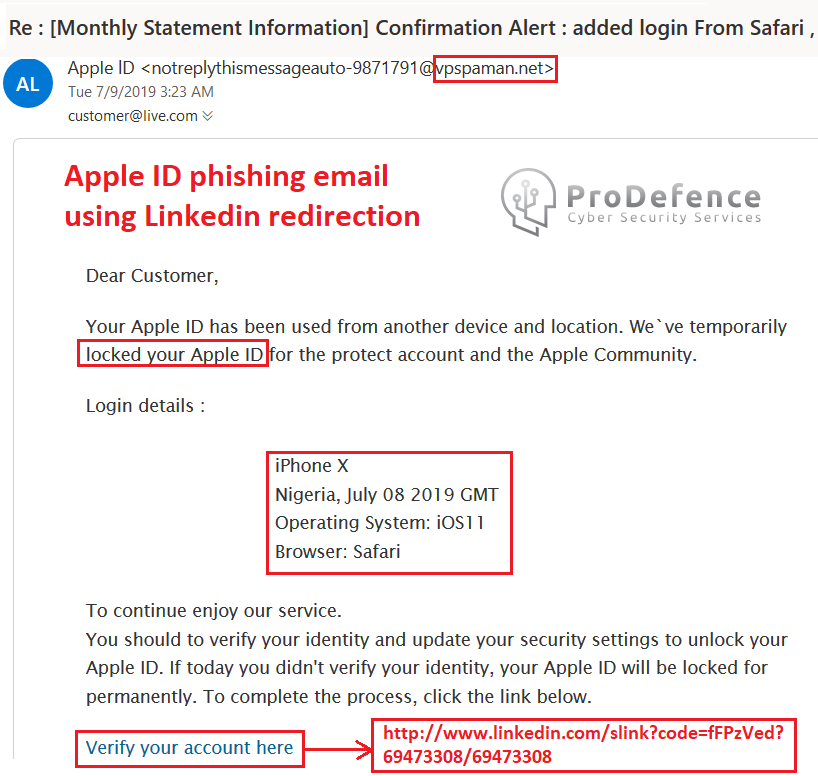The image size is (818, 776).
Task: Click the email timestamp Tue 7/9/2019
Action: point(141,92)
